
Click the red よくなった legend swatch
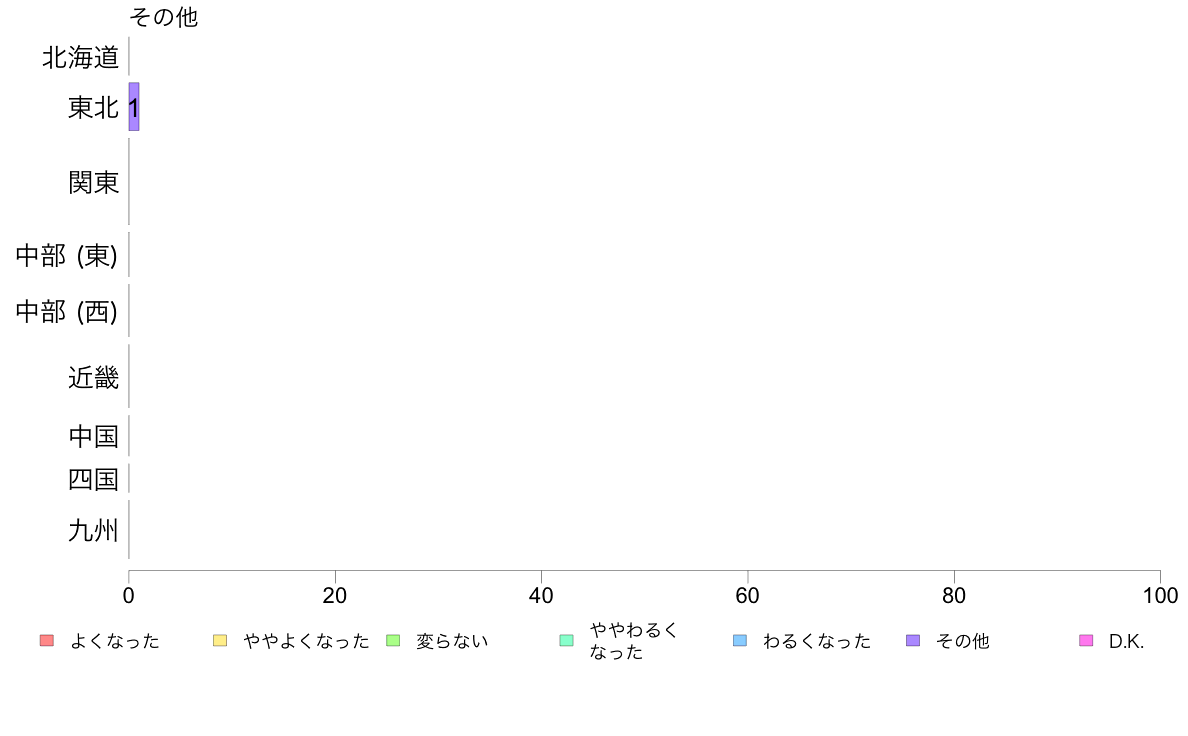tap(47, 640)
